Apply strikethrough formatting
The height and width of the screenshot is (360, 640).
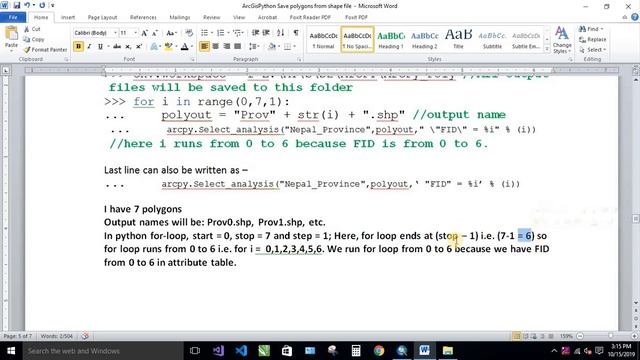[117, 47]
